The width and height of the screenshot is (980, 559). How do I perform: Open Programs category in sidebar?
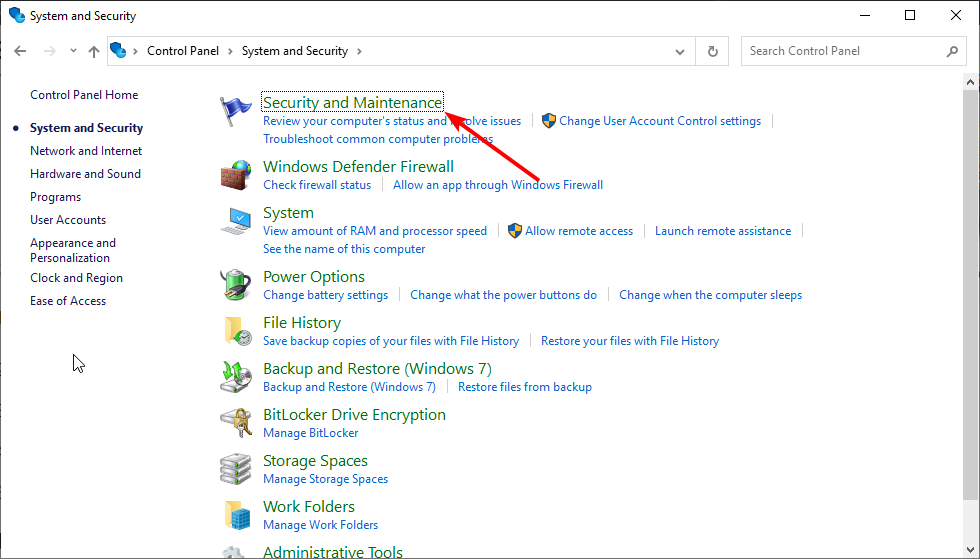coord(56,197)
